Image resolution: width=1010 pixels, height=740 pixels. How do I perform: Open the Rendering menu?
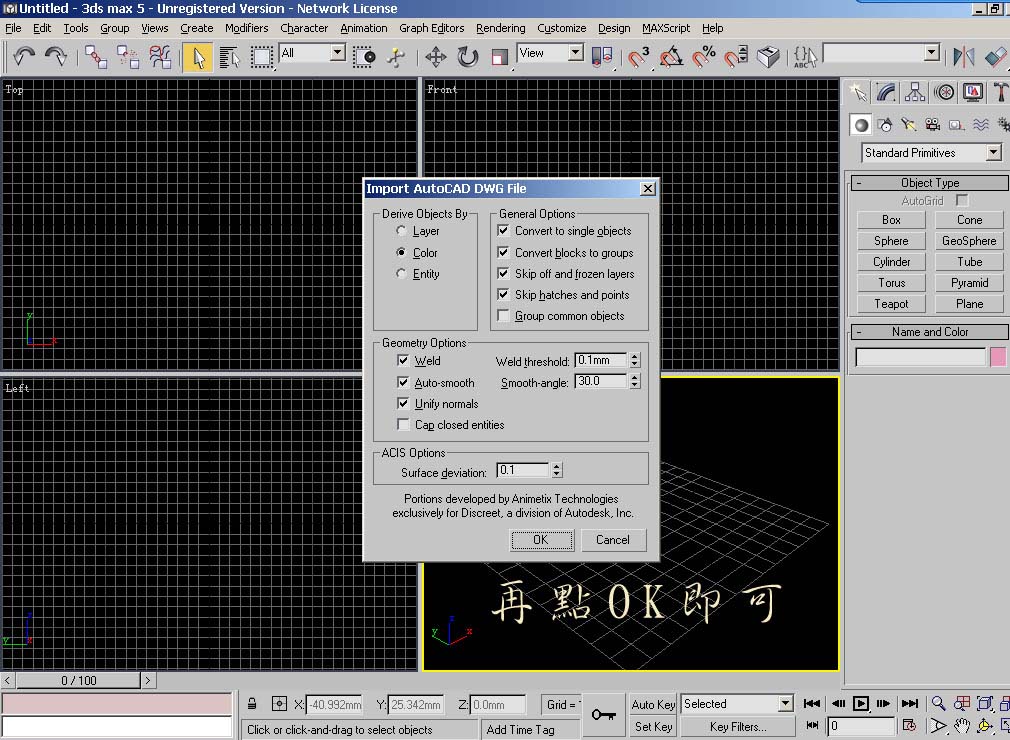point(500,28)
